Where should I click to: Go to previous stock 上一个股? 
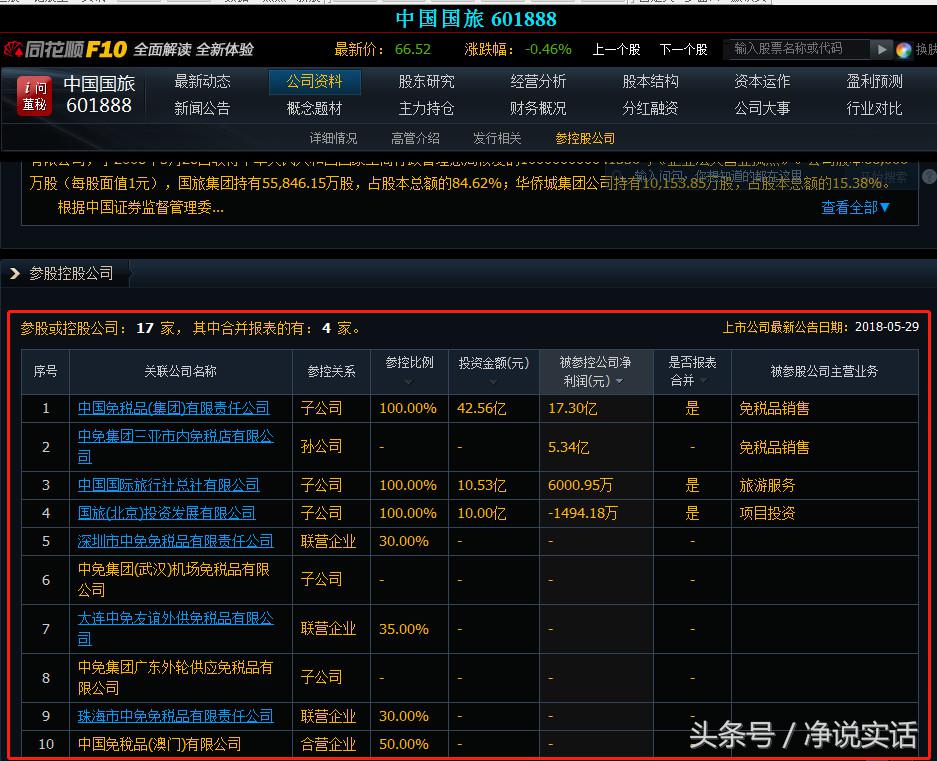point(616,50)
